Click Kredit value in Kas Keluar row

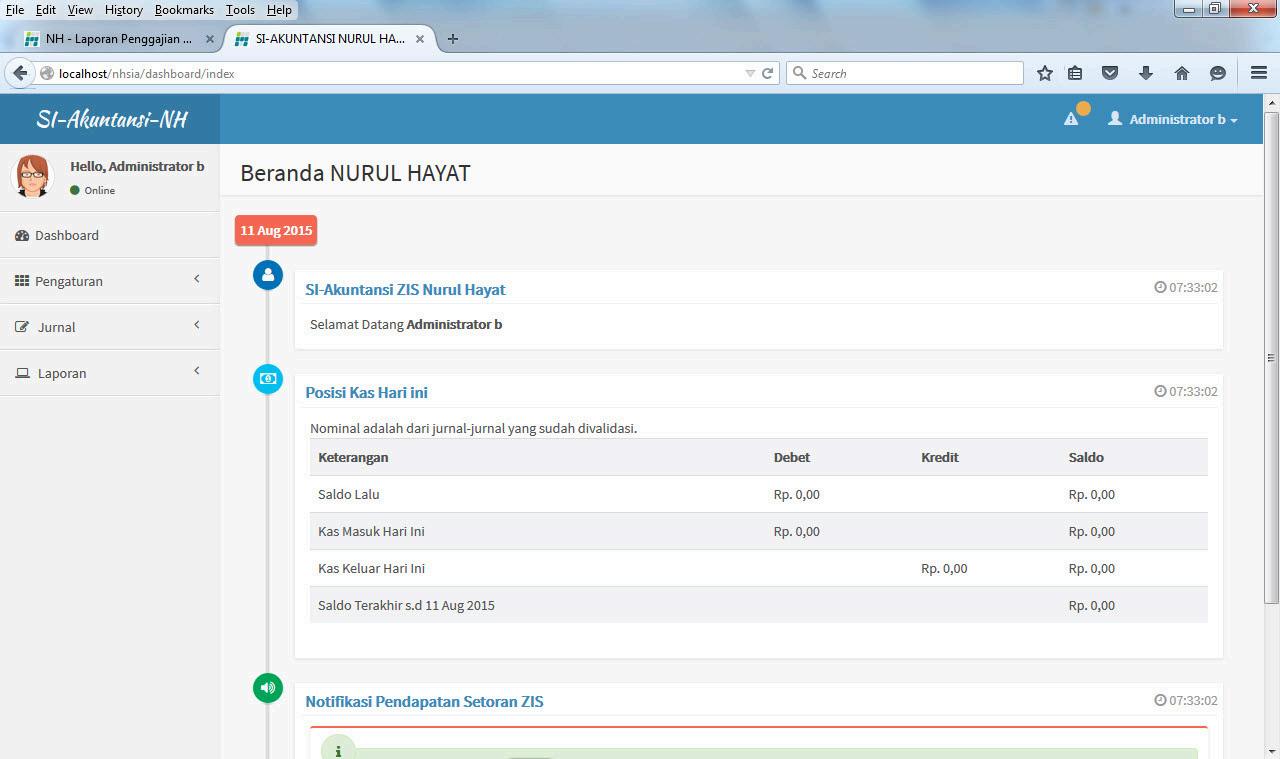tap(944, 568)
